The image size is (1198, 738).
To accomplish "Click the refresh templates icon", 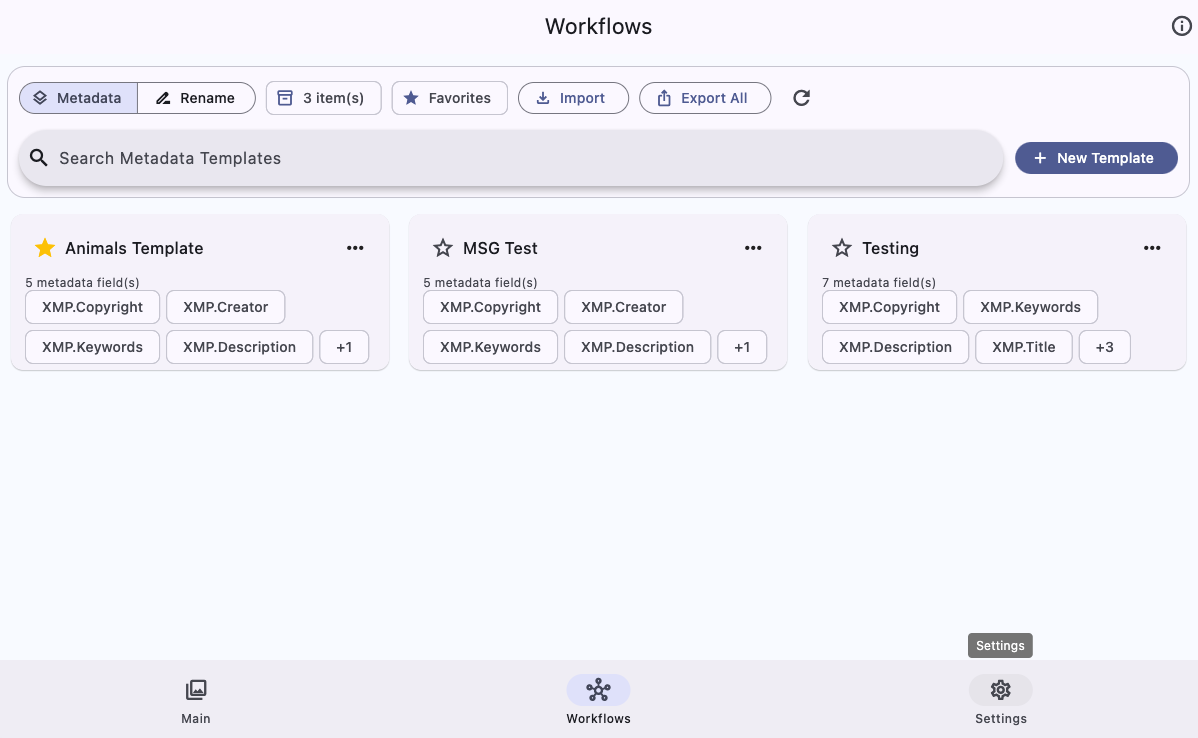I will 801,98.
